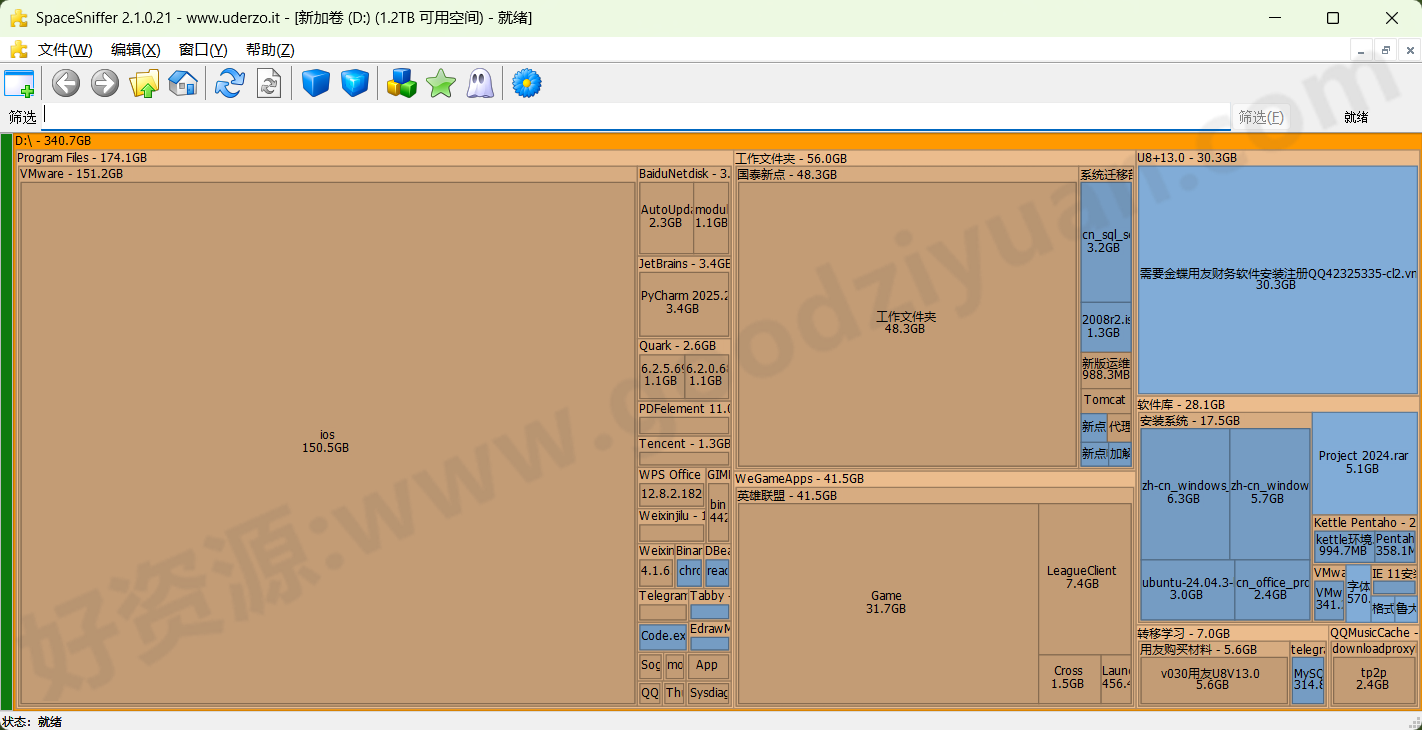Image resolution: width=1422 pixels, height=730 pixels.
Task: Open the 帮助(Z) menu
Action: [268, 49]
